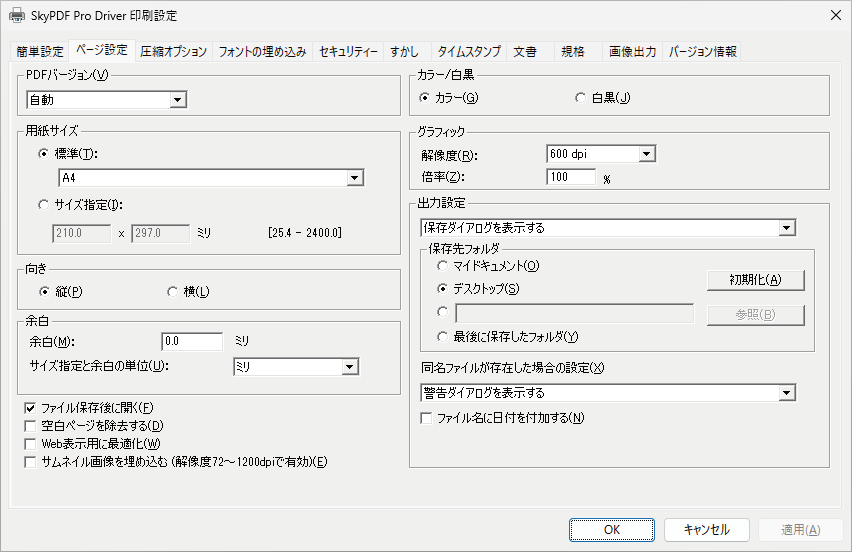Open the 警告ダイアログを表示する dropdown
The height and width of the screenshot is (552, 852).
pyautogui.click(x=609, y=393)
